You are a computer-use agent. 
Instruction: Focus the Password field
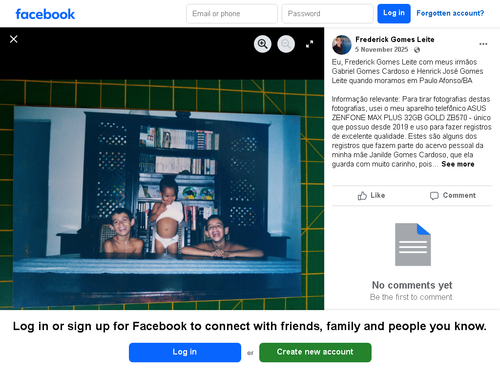[x=327, y=14]
